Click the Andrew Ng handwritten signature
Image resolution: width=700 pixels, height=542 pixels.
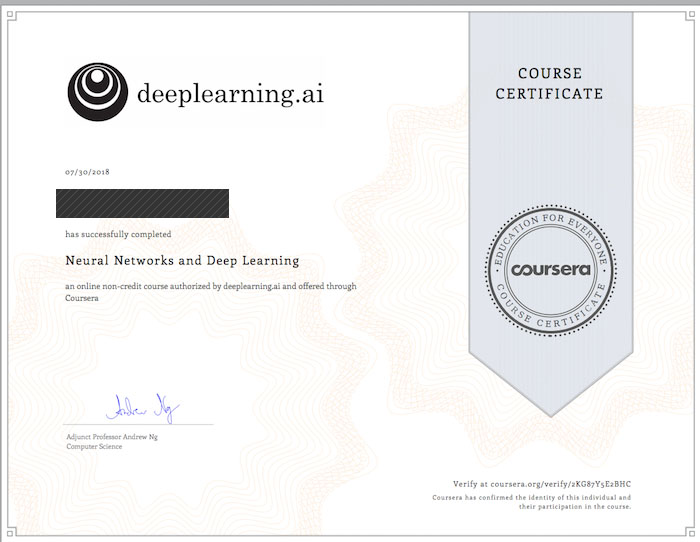pyautogui.click(x=142, y=408)
